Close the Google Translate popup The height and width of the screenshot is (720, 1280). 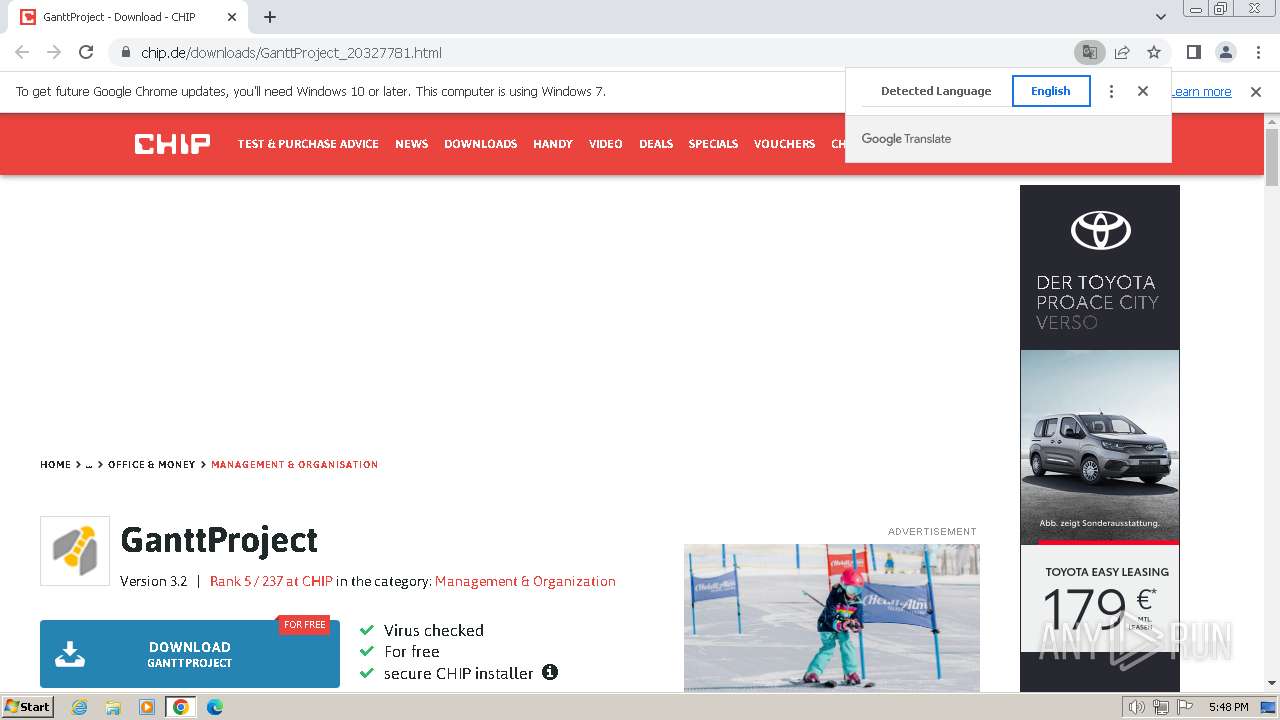click(x=1143, y=91)
